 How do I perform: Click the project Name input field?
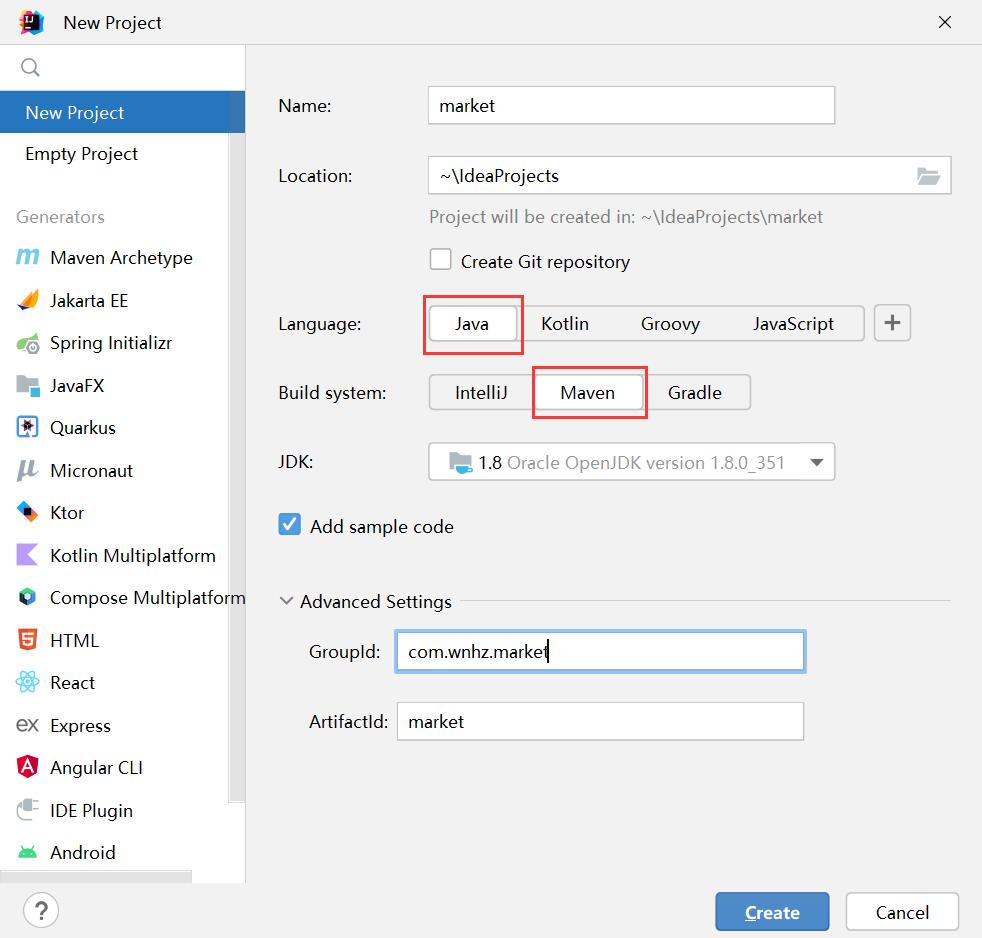631,106
